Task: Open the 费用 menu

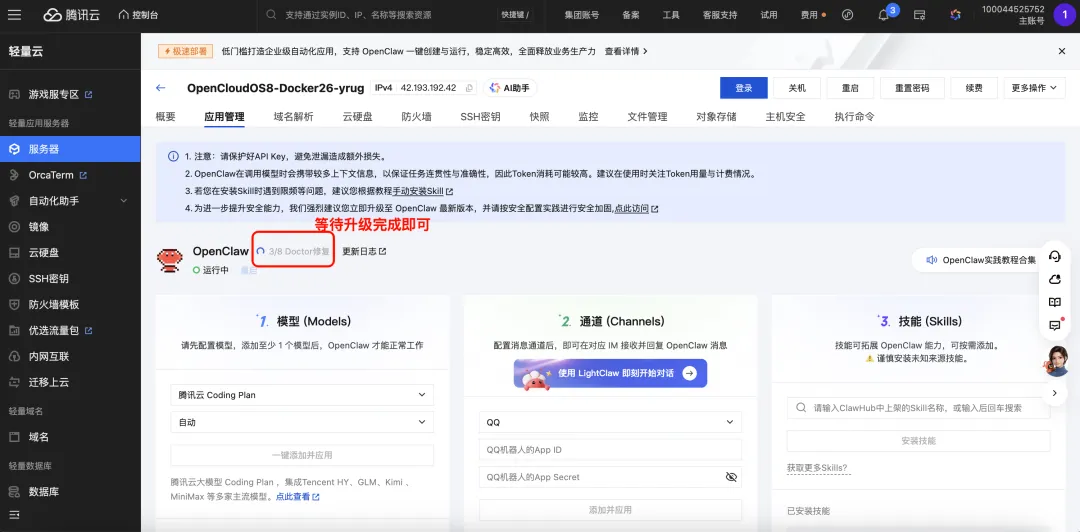Action: coord(809,14)
